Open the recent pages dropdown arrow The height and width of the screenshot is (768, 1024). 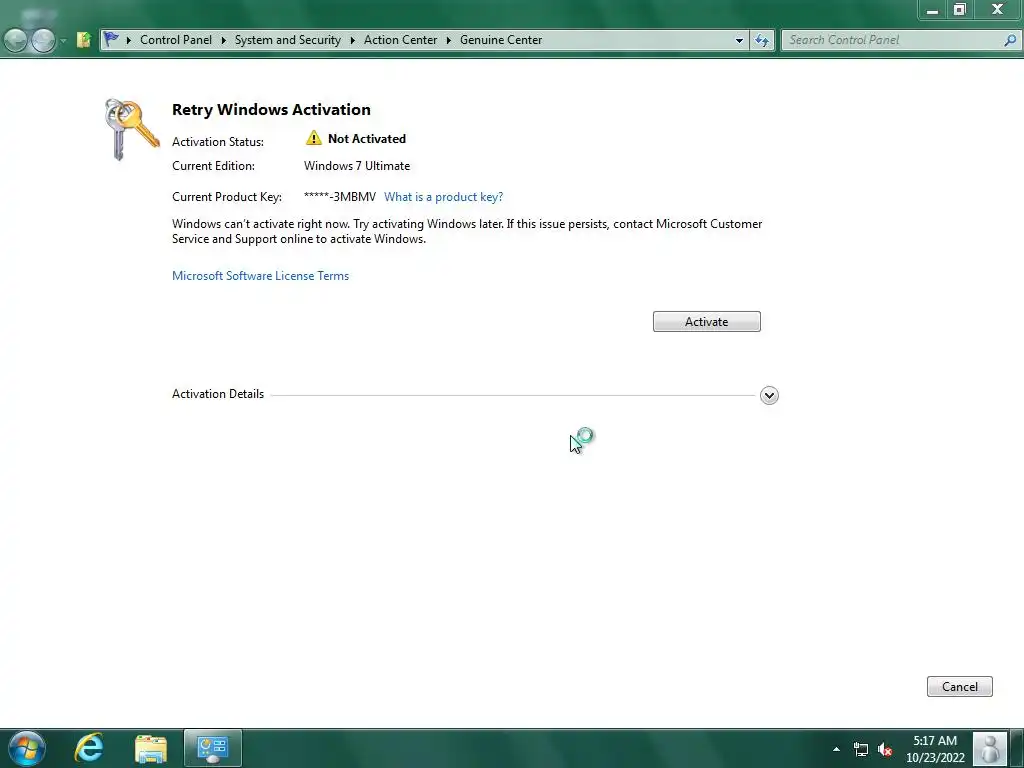tap(63, 40)
